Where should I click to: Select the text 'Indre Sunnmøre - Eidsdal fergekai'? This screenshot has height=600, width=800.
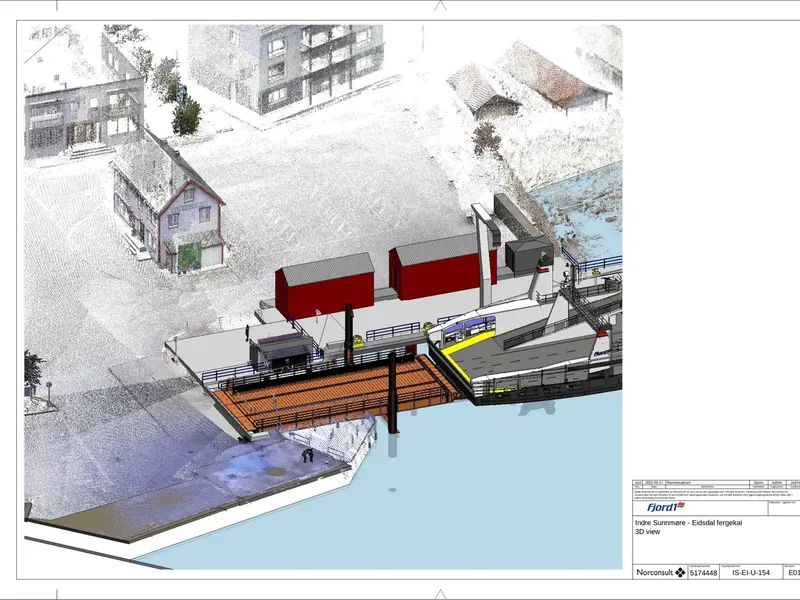coord(688,522)
